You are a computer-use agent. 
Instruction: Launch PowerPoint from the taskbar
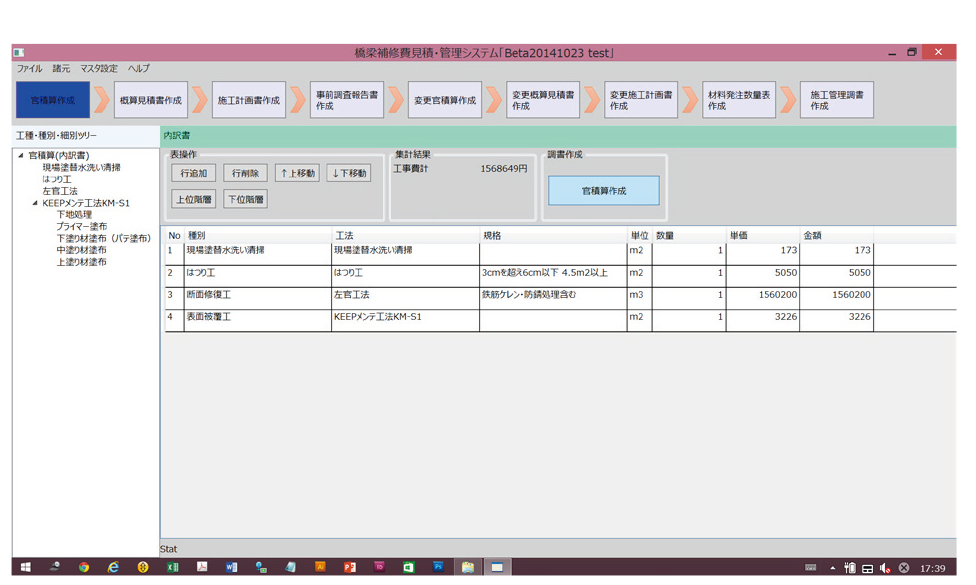click(x=349, y=567)
